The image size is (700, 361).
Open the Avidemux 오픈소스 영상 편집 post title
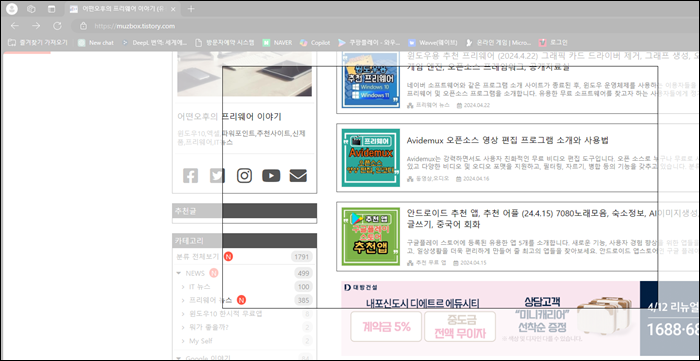(508, 140)
